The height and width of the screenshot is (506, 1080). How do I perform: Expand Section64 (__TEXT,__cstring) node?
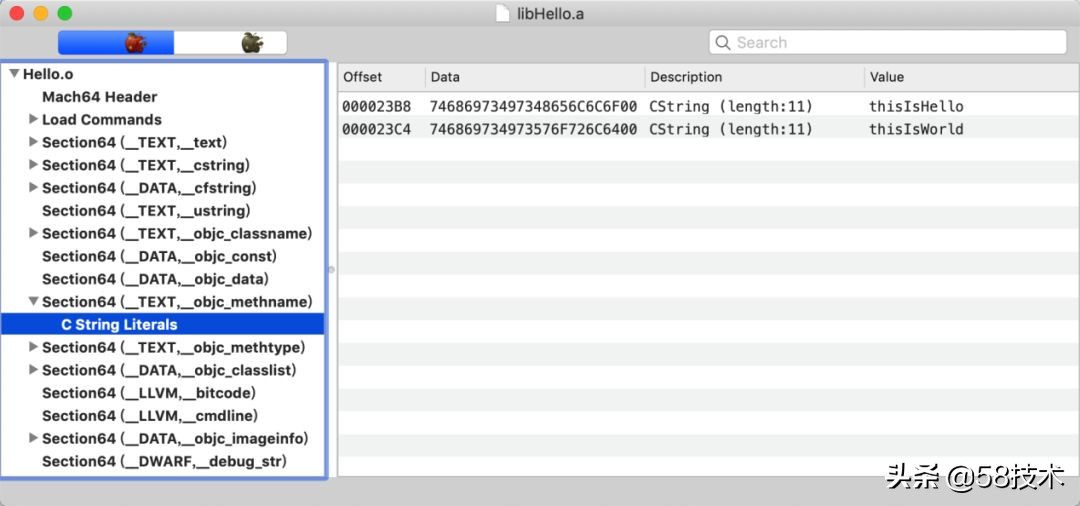pos(33,165)
